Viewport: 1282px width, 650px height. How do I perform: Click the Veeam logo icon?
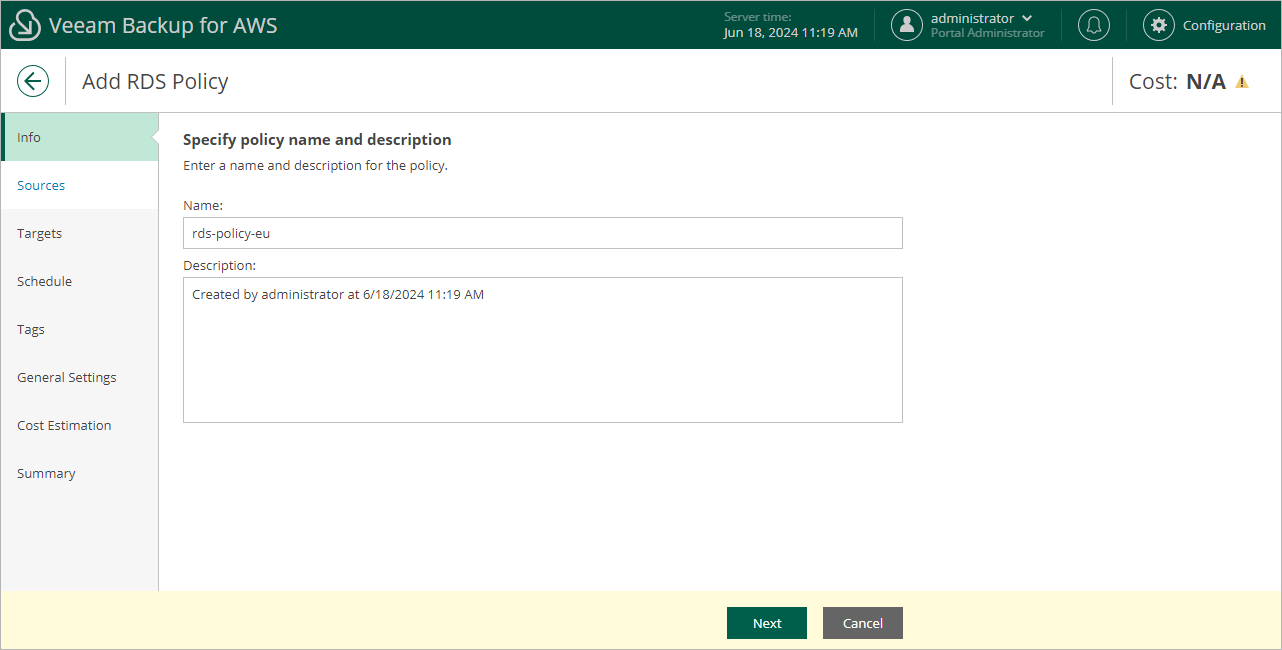(x=25, y=26)
